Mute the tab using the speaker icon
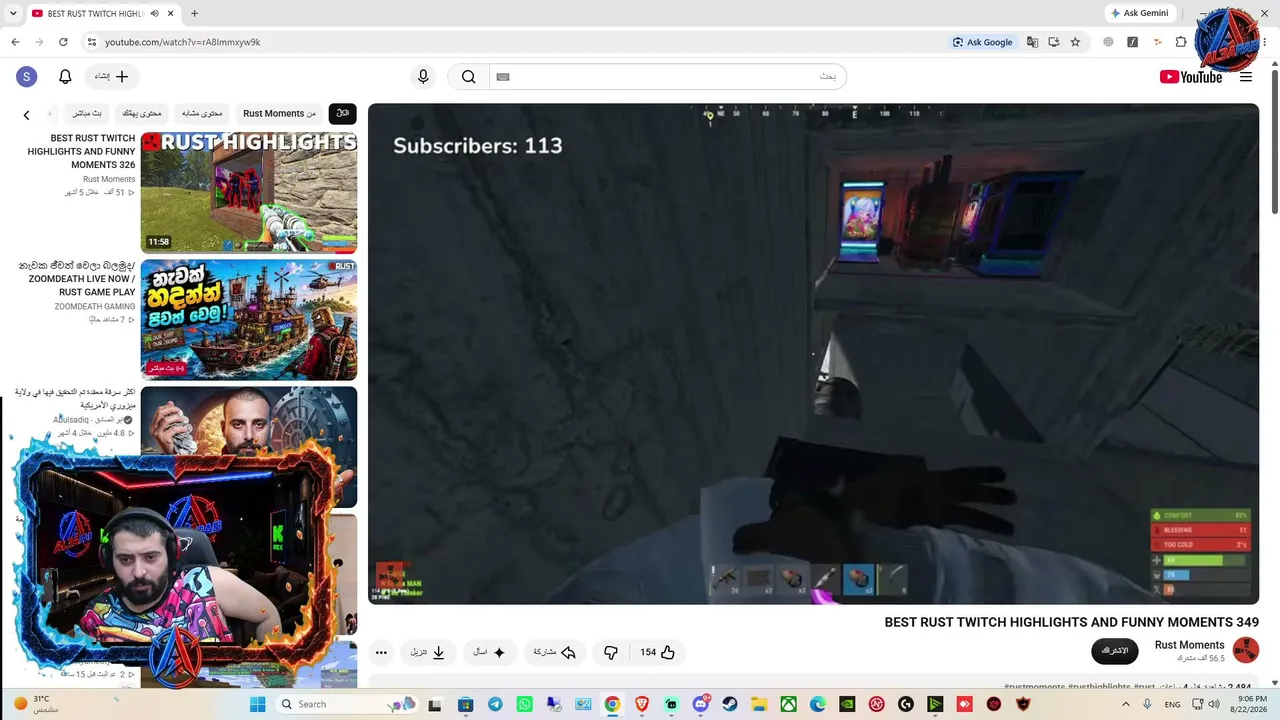1280x720 pixels. point(154,14)
